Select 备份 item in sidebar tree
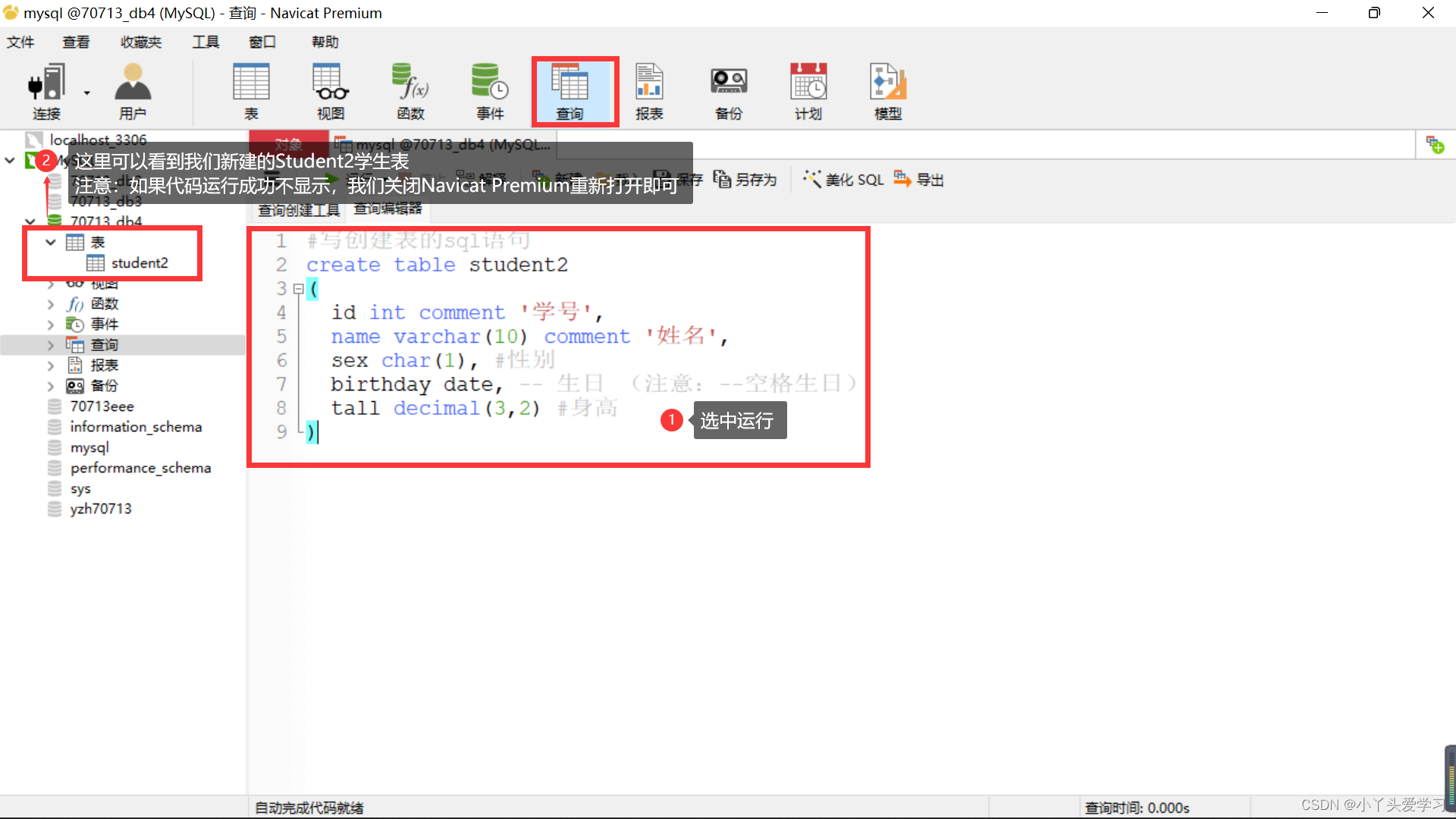 click(x=105, y=386)
